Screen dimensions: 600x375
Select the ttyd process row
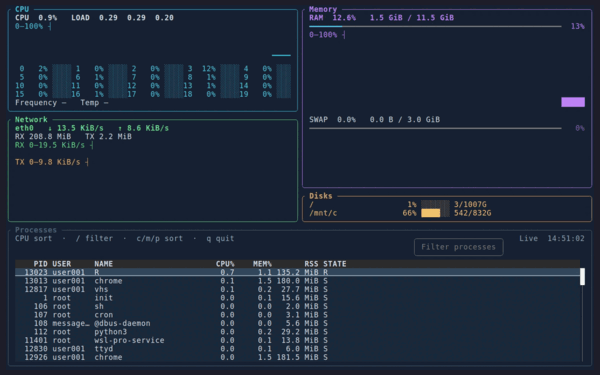(x=298, y=349)
